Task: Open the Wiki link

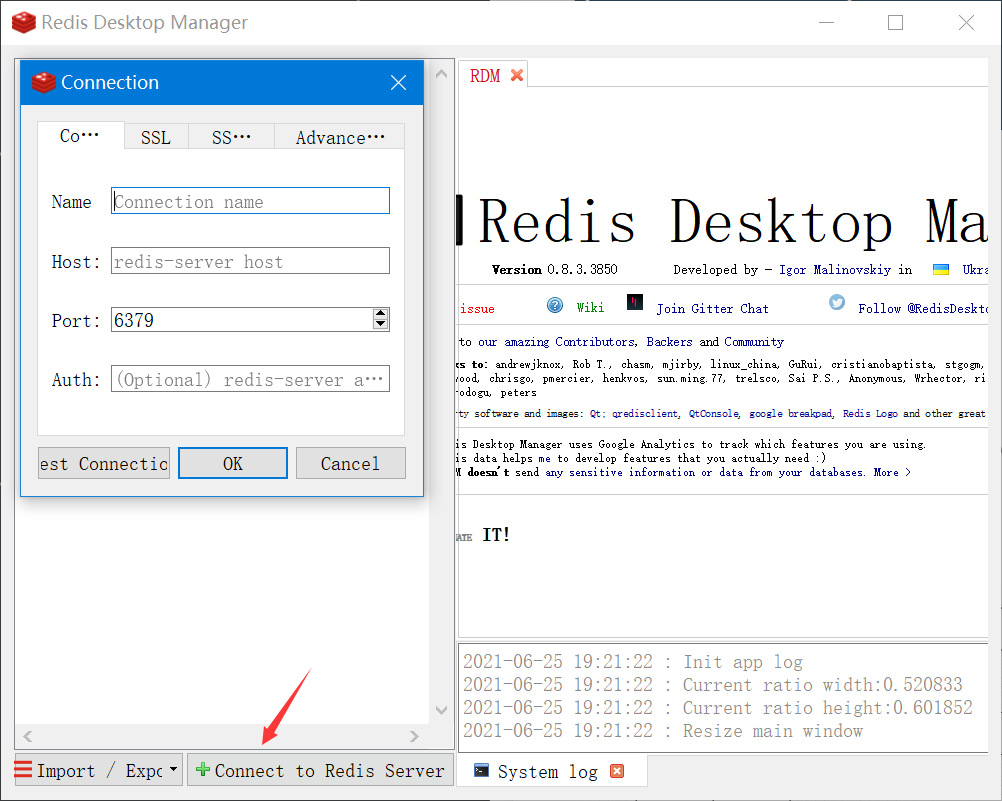Action: pyautogui.click(x=590, y=307)
